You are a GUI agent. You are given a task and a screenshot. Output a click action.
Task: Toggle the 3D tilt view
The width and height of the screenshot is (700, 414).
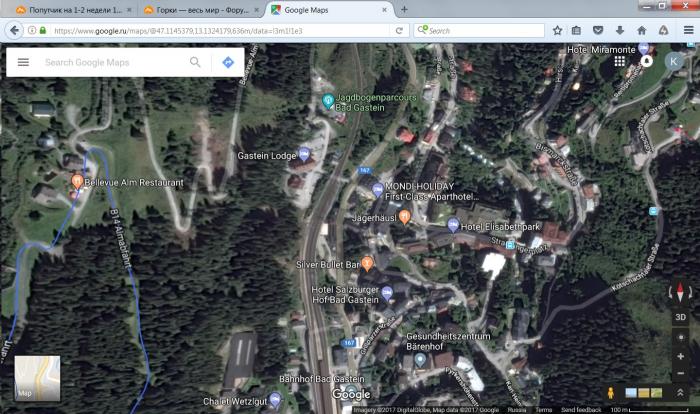click(x=680, y=317)
